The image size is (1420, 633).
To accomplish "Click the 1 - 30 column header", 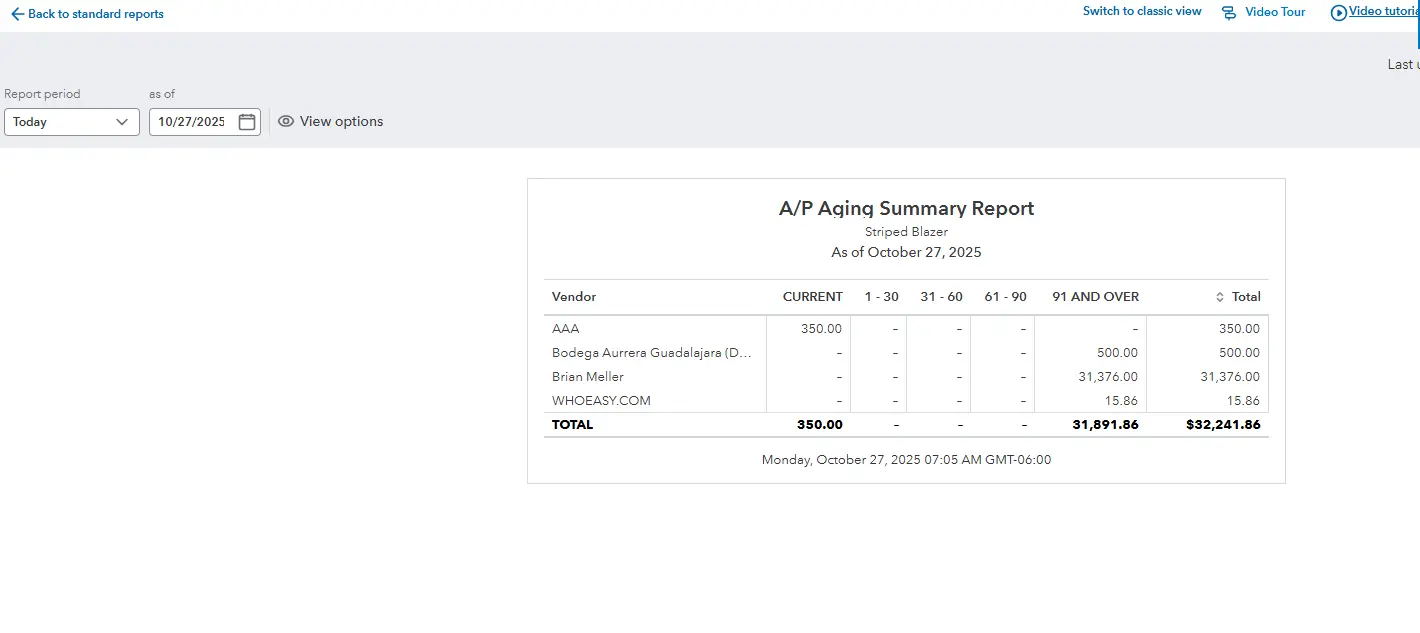I will (x=881, y=297).
